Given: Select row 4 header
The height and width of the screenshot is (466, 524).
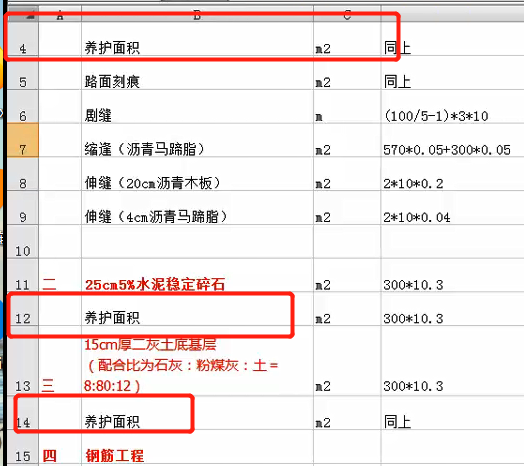Looking at the screenshot, I should (22, 39).
